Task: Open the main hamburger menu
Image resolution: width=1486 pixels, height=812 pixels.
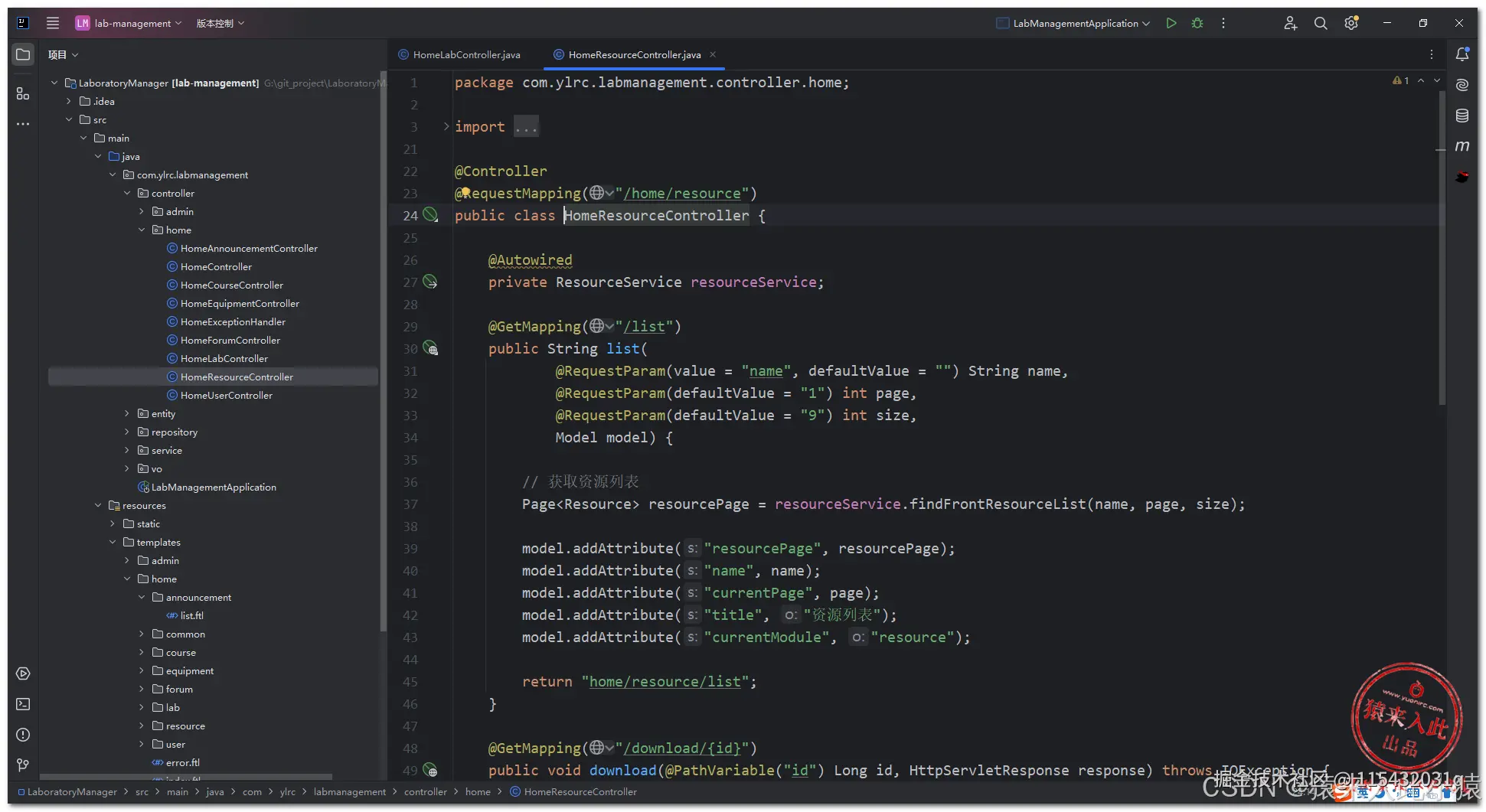Action: click(x=53, y=23)
